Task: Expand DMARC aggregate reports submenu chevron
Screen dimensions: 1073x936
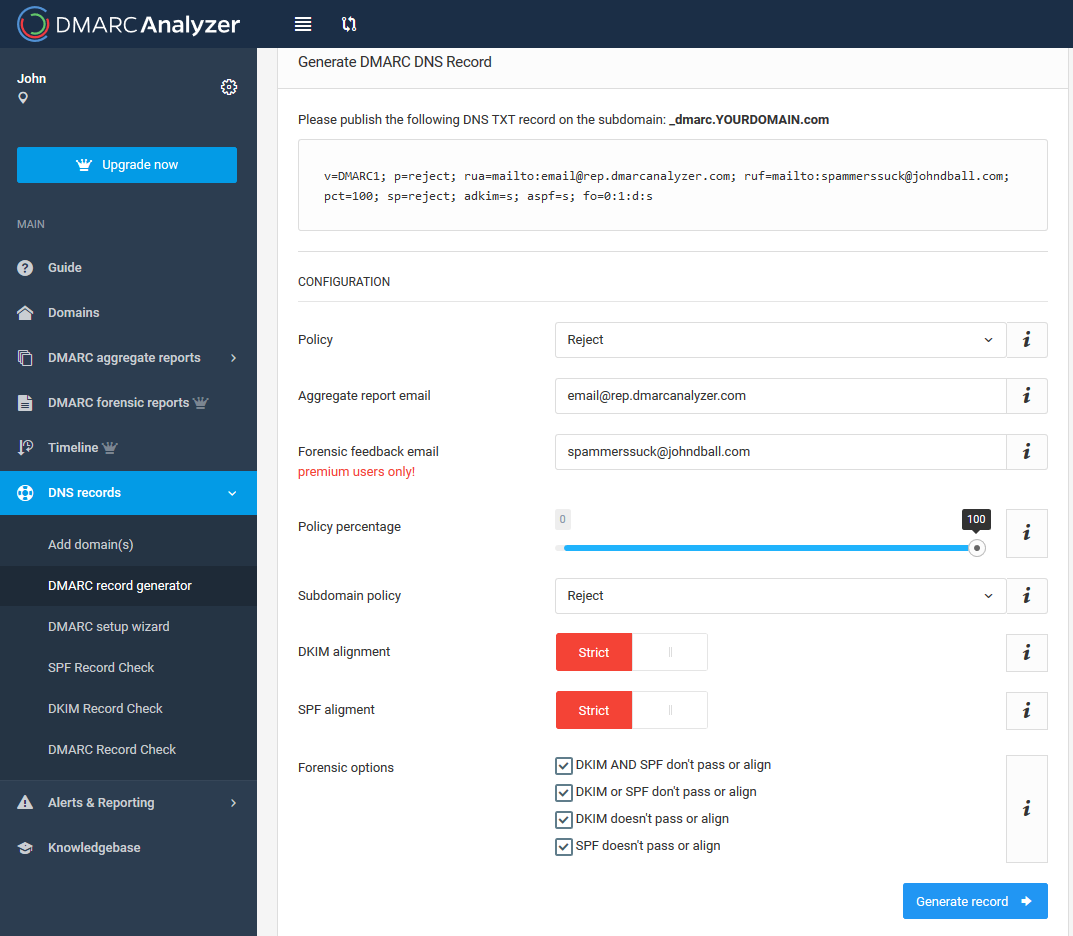Action: (233, 358)
